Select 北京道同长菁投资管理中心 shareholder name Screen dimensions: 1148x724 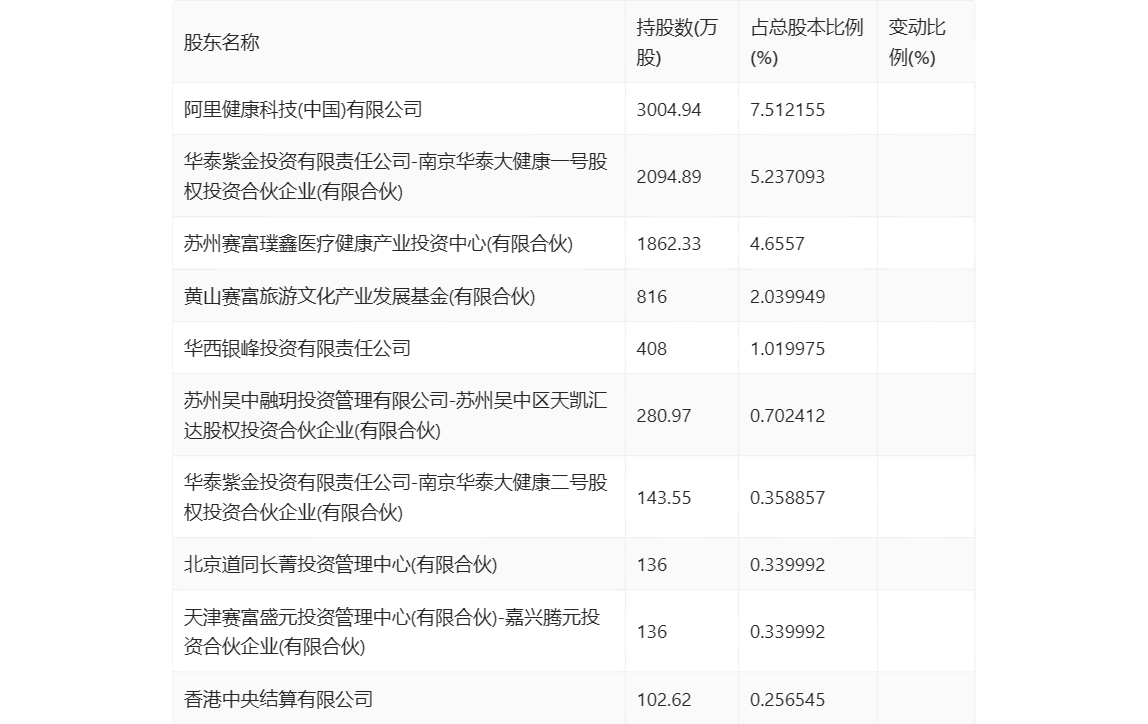(340, 564)
